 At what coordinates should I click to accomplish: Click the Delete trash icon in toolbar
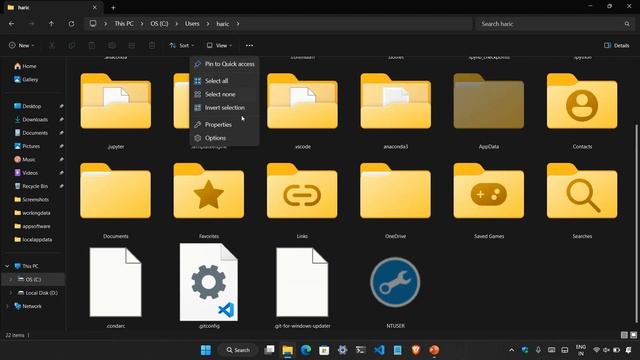click(152, 45)
